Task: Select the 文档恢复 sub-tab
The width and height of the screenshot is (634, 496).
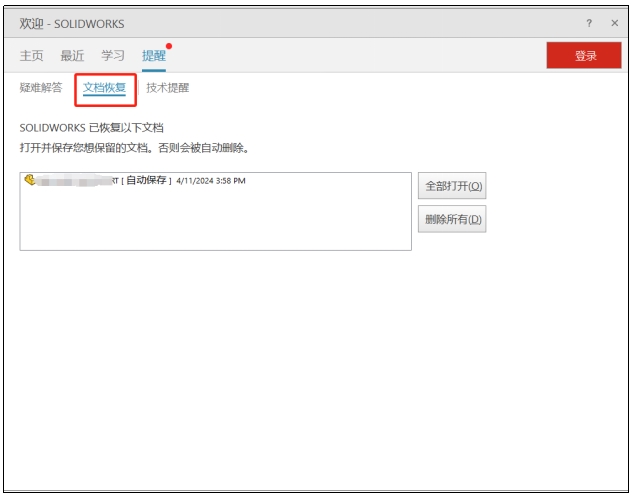Action: (x=104, y=87)
